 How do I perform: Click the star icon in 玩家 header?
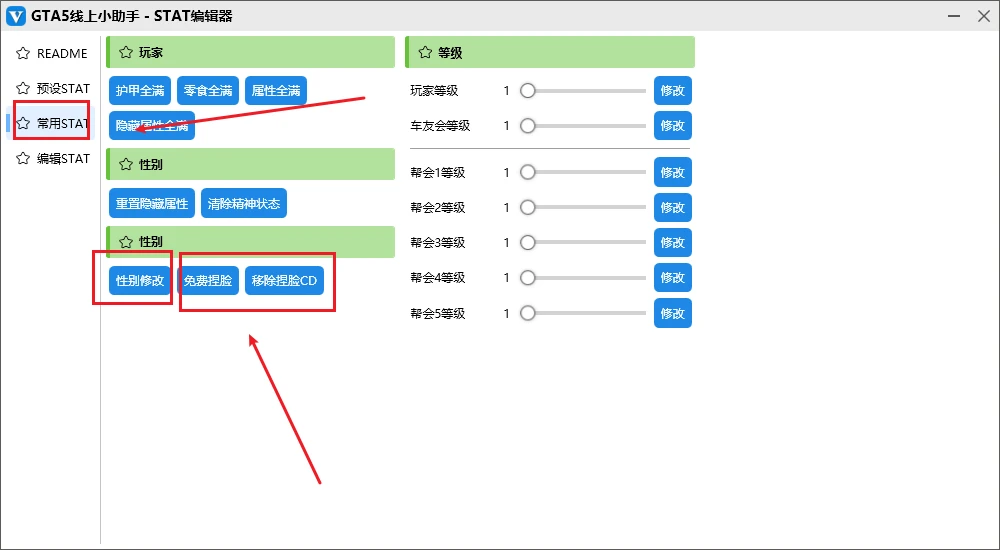tap(126, 53)
